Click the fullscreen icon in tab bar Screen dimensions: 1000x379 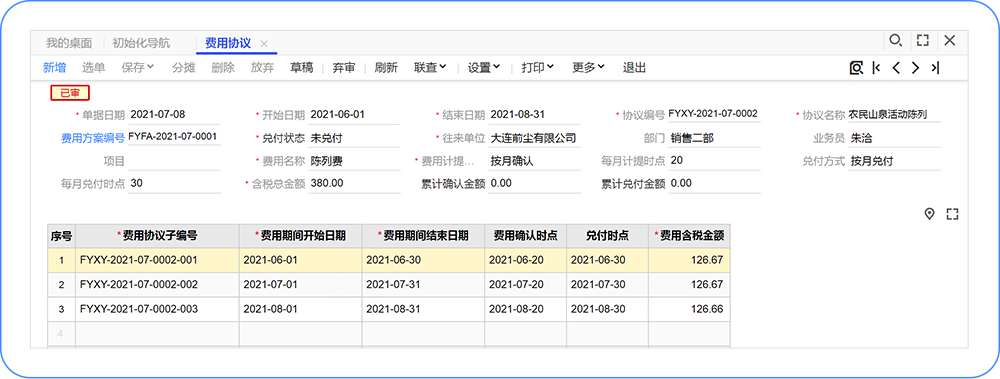(x=922, y=41)
